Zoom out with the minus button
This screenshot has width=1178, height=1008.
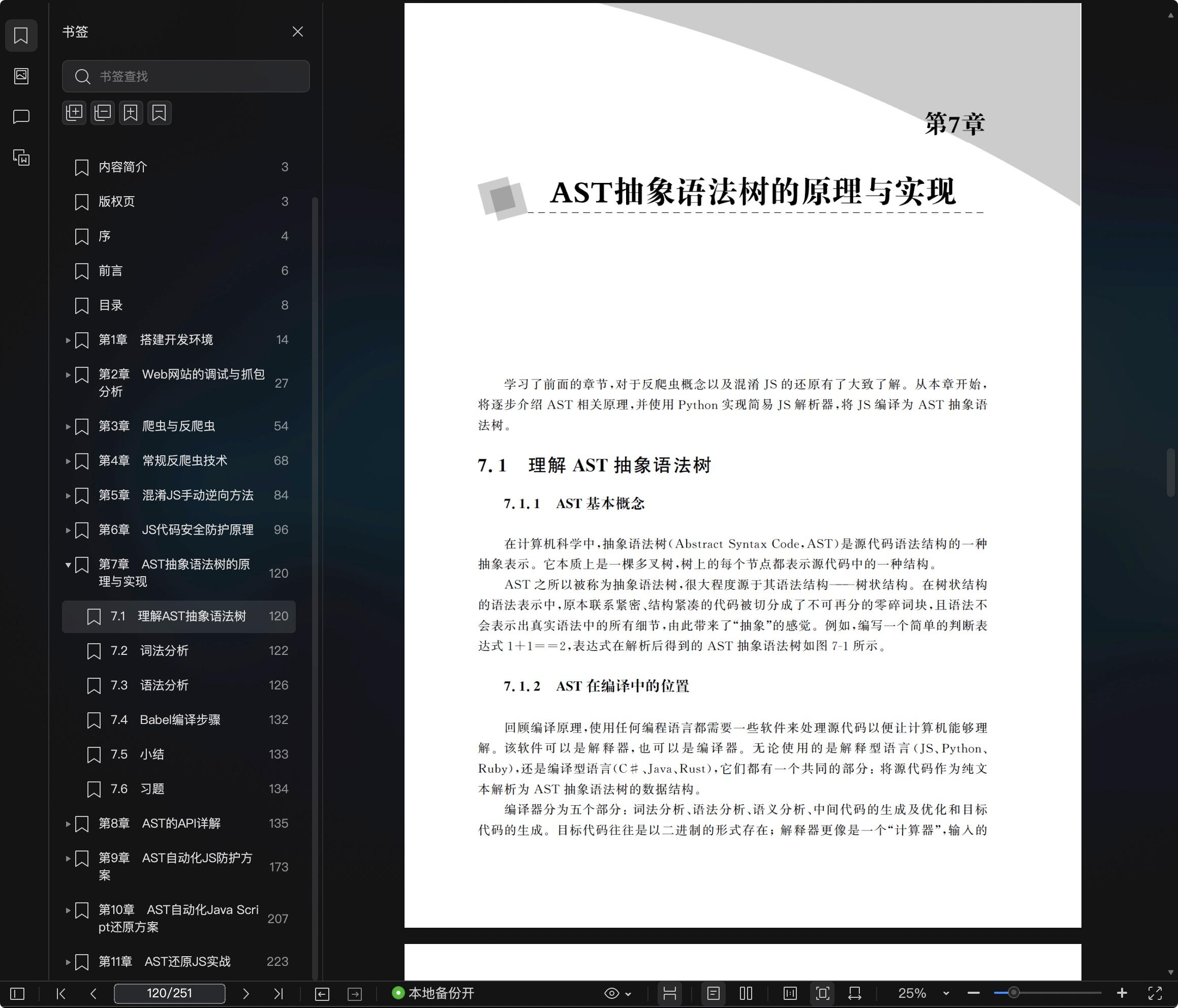973,993
